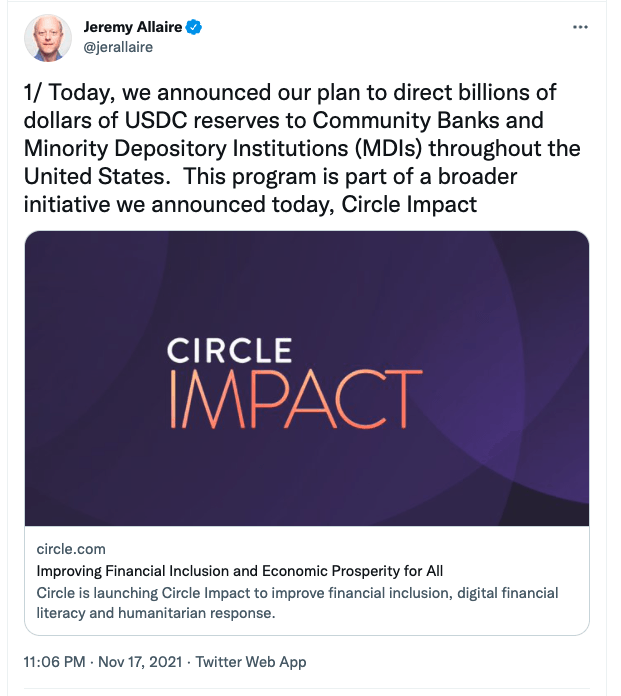Click 'United States' in the tweet body
621x696 pixels.
82,178
